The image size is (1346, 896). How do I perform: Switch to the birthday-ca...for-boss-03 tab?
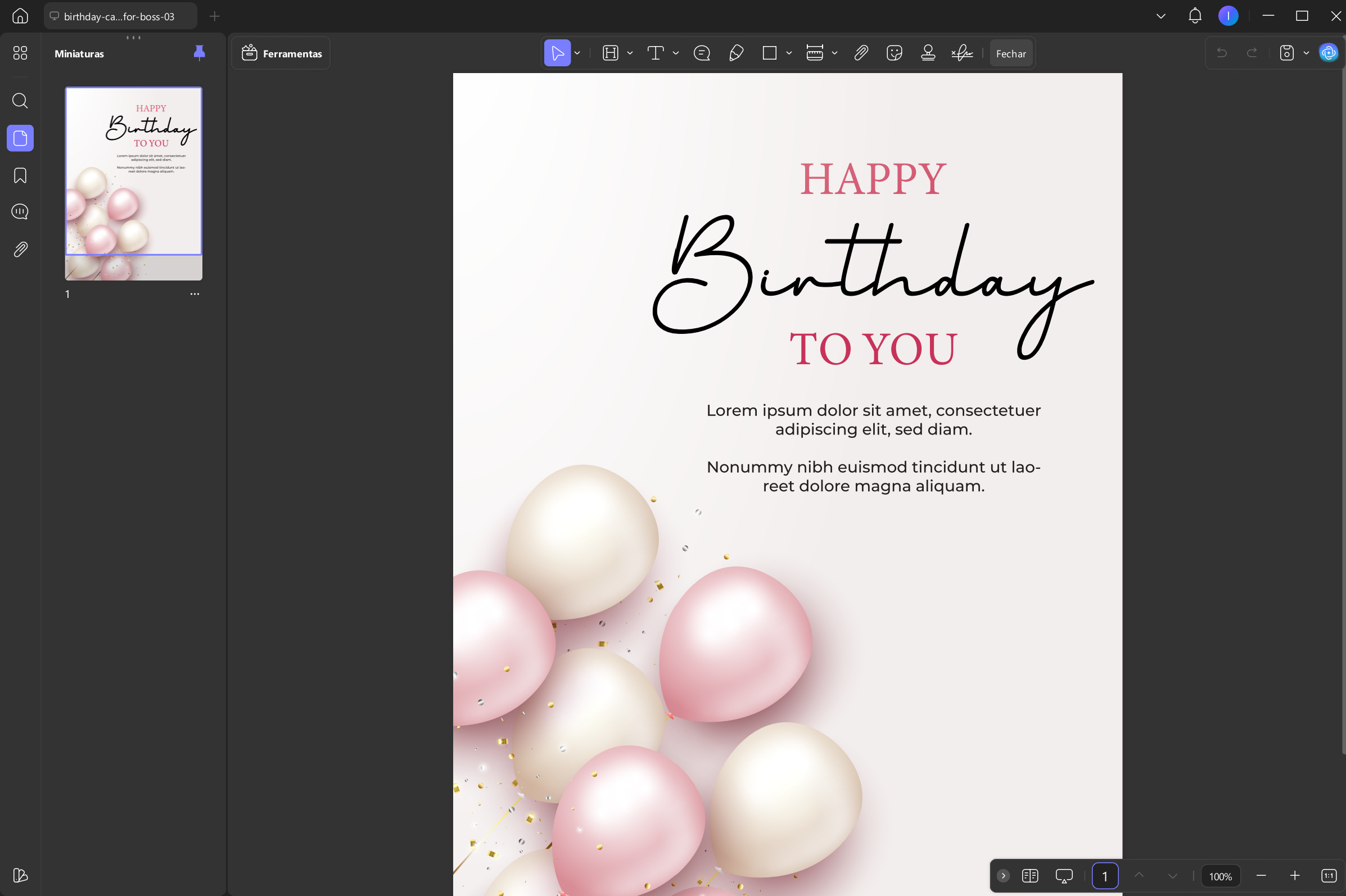[120, 16]
